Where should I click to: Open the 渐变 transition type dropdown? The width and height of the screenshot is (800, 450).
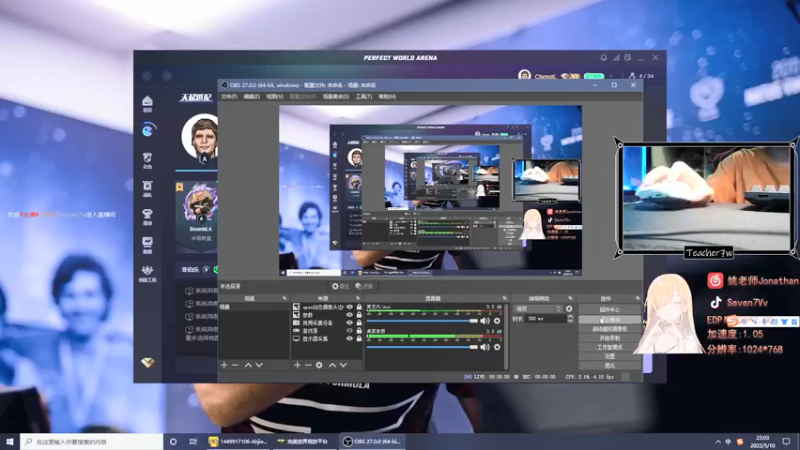(538, 309)
